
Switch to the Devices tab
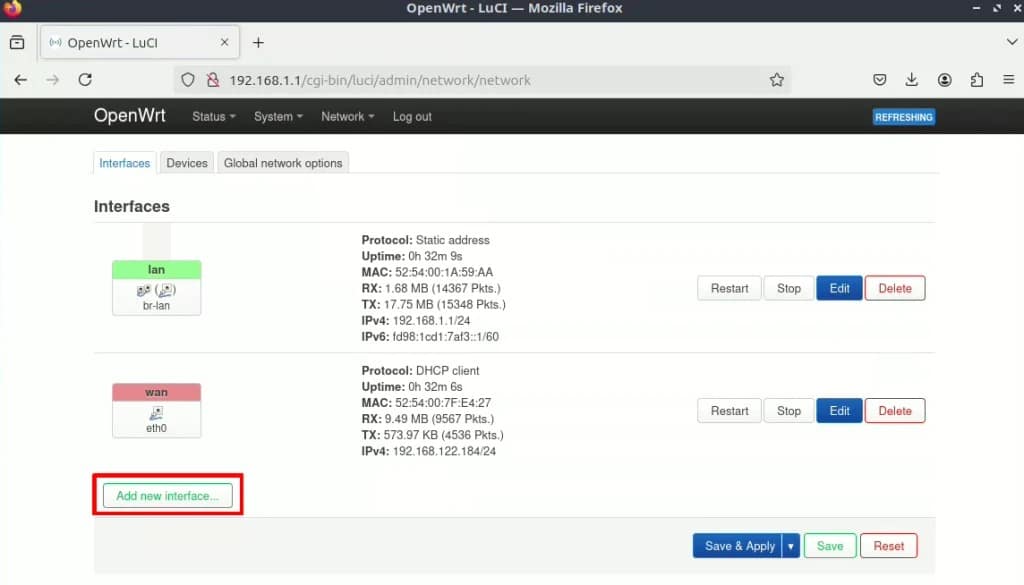(x=187, y=163)
